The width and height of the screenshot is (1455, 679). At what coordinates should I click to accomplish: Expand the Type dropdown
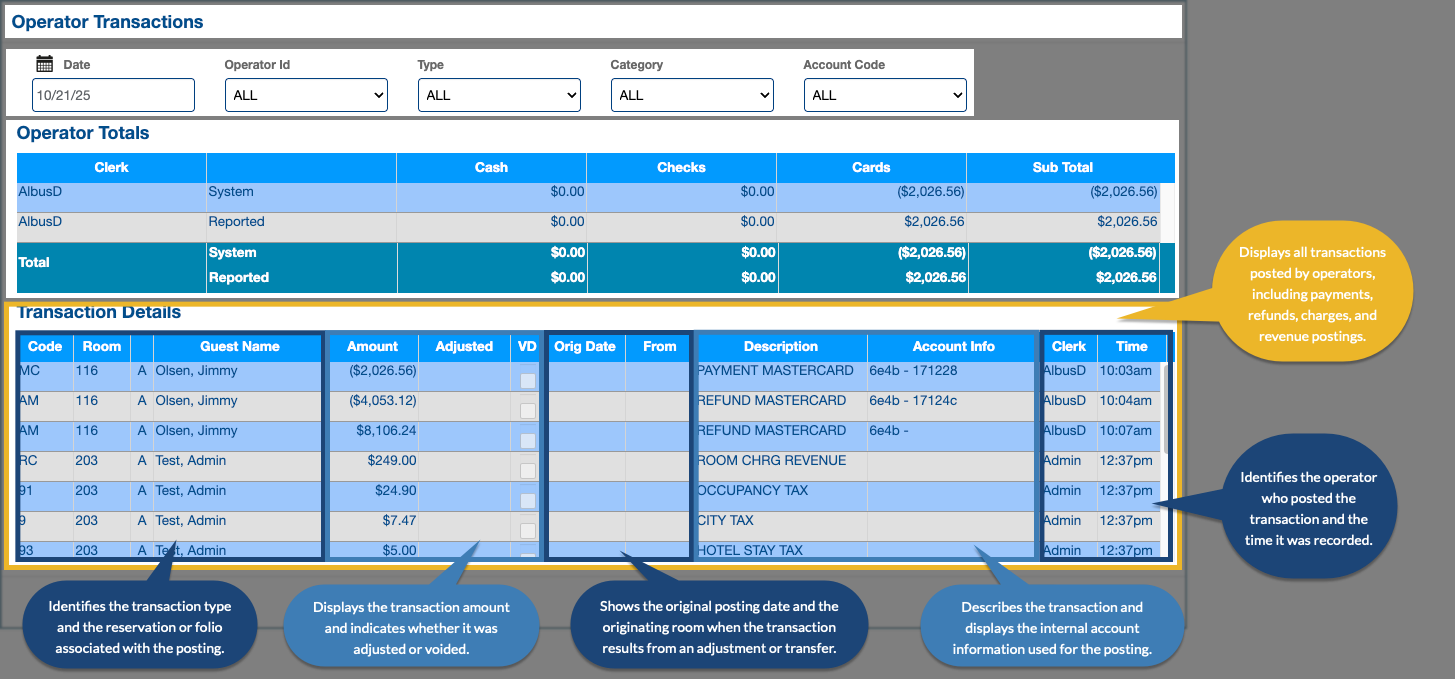(498, 95)
